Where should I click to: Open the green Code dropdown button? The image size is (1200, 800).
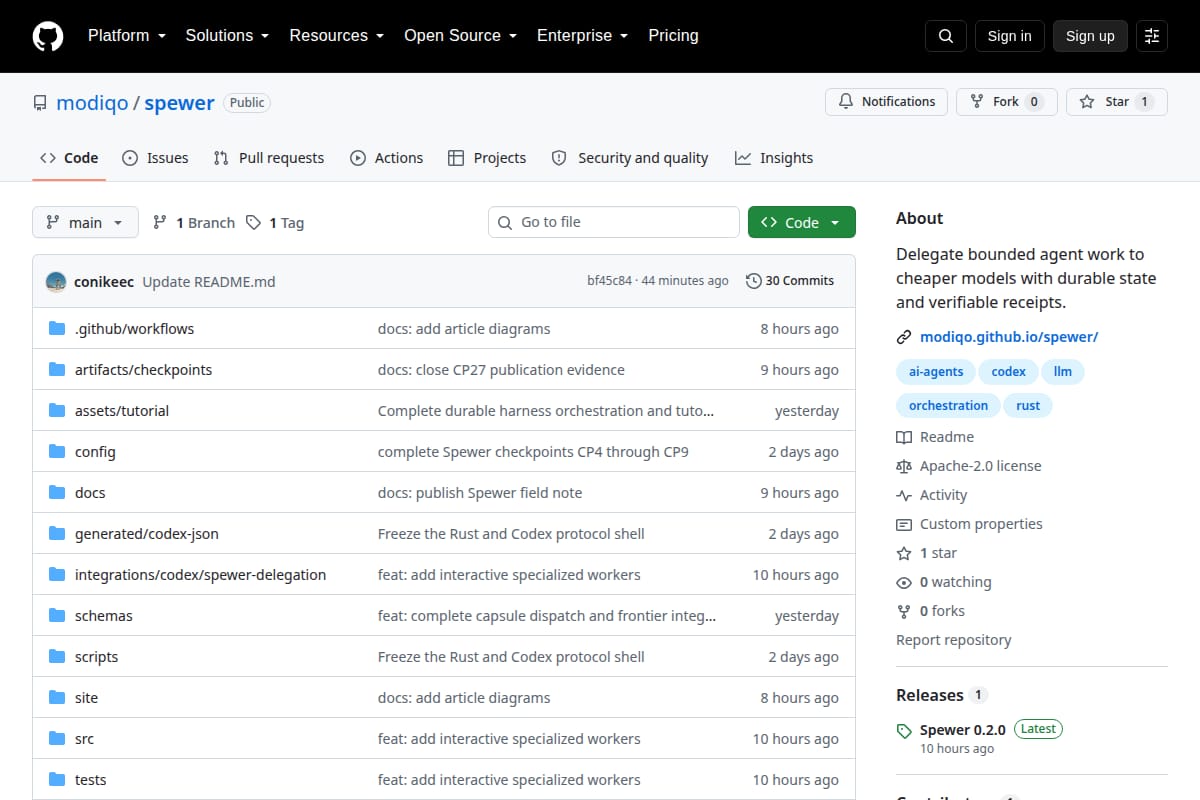tap(802, 223)
